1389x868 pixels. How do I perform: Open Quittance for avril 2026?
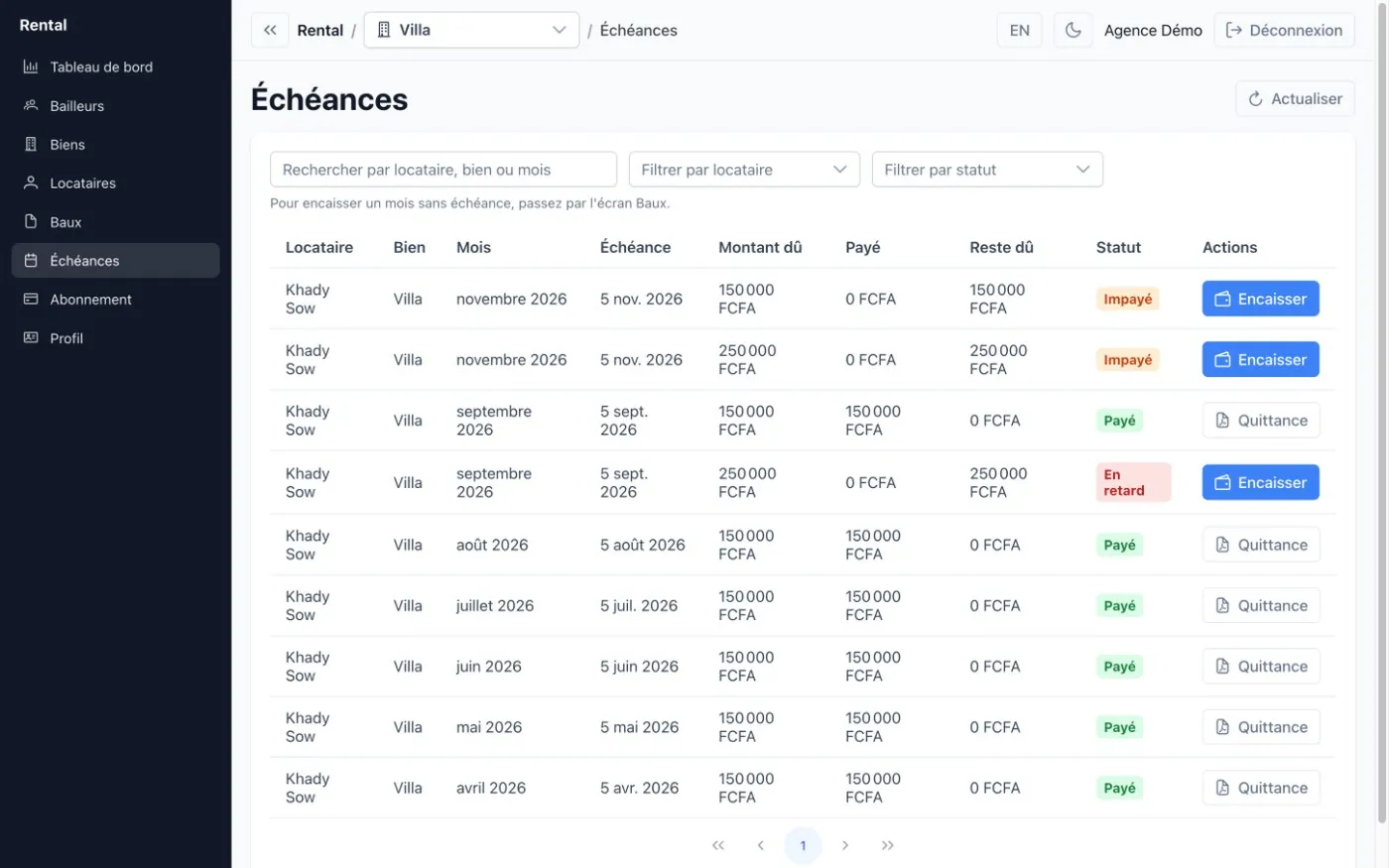pos(1261,788)
